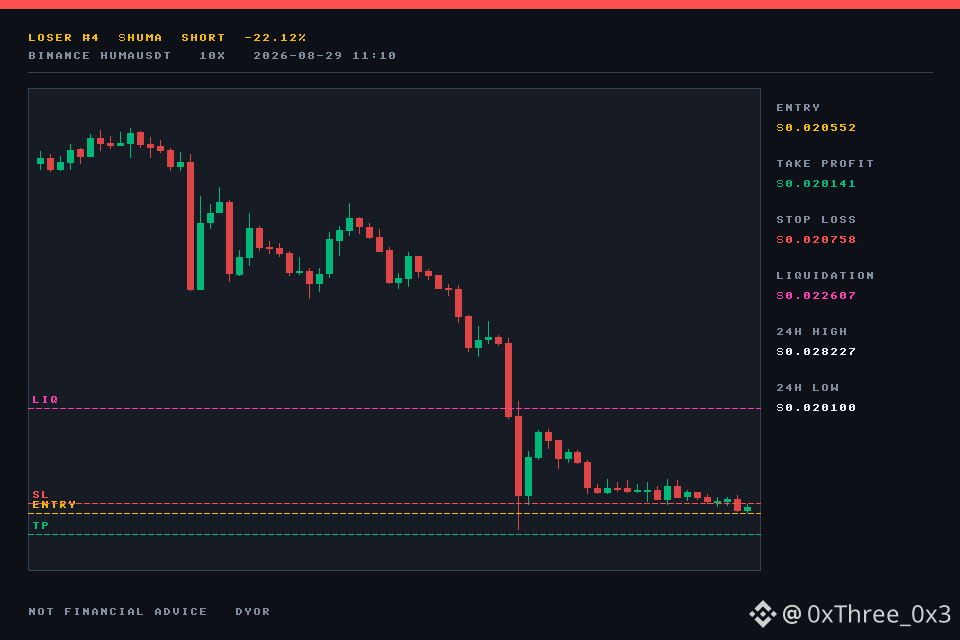Click the '-22.12%' loss percentage
The height and width of the screenshot is (640, 960).
click(275, 37)
